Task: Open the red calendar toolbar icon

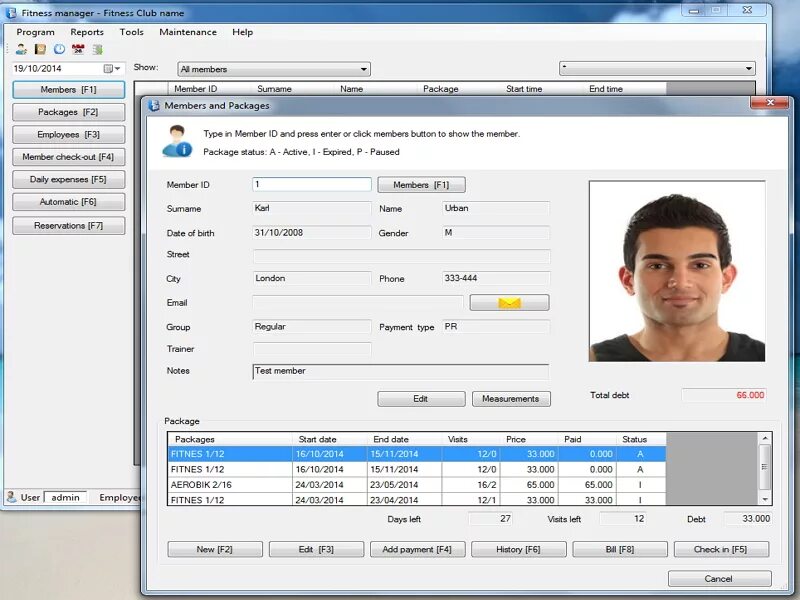Action: (x=78, y=49)
